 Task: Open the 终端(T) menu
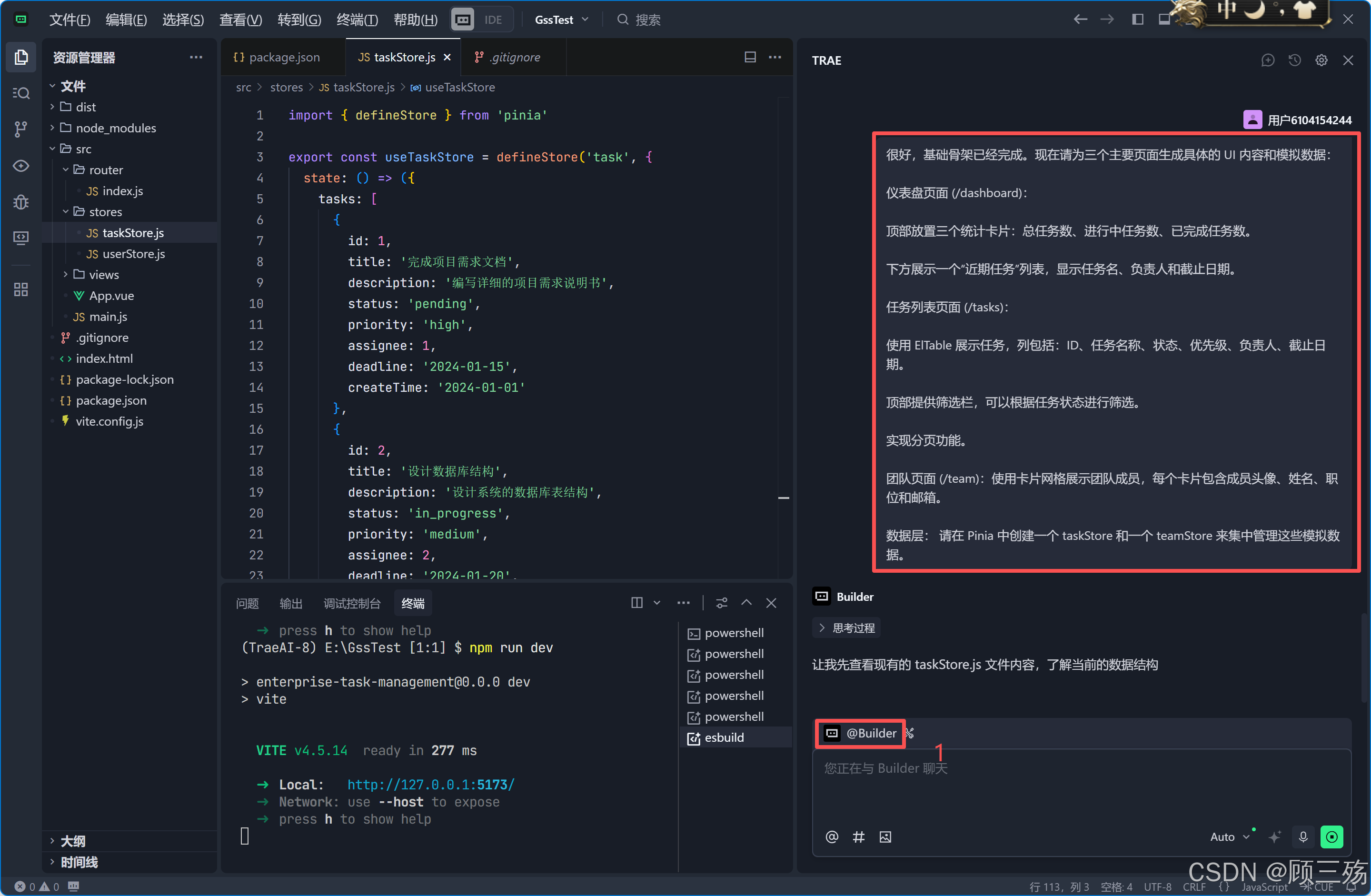pyautogui.click(x=357, y=20)
